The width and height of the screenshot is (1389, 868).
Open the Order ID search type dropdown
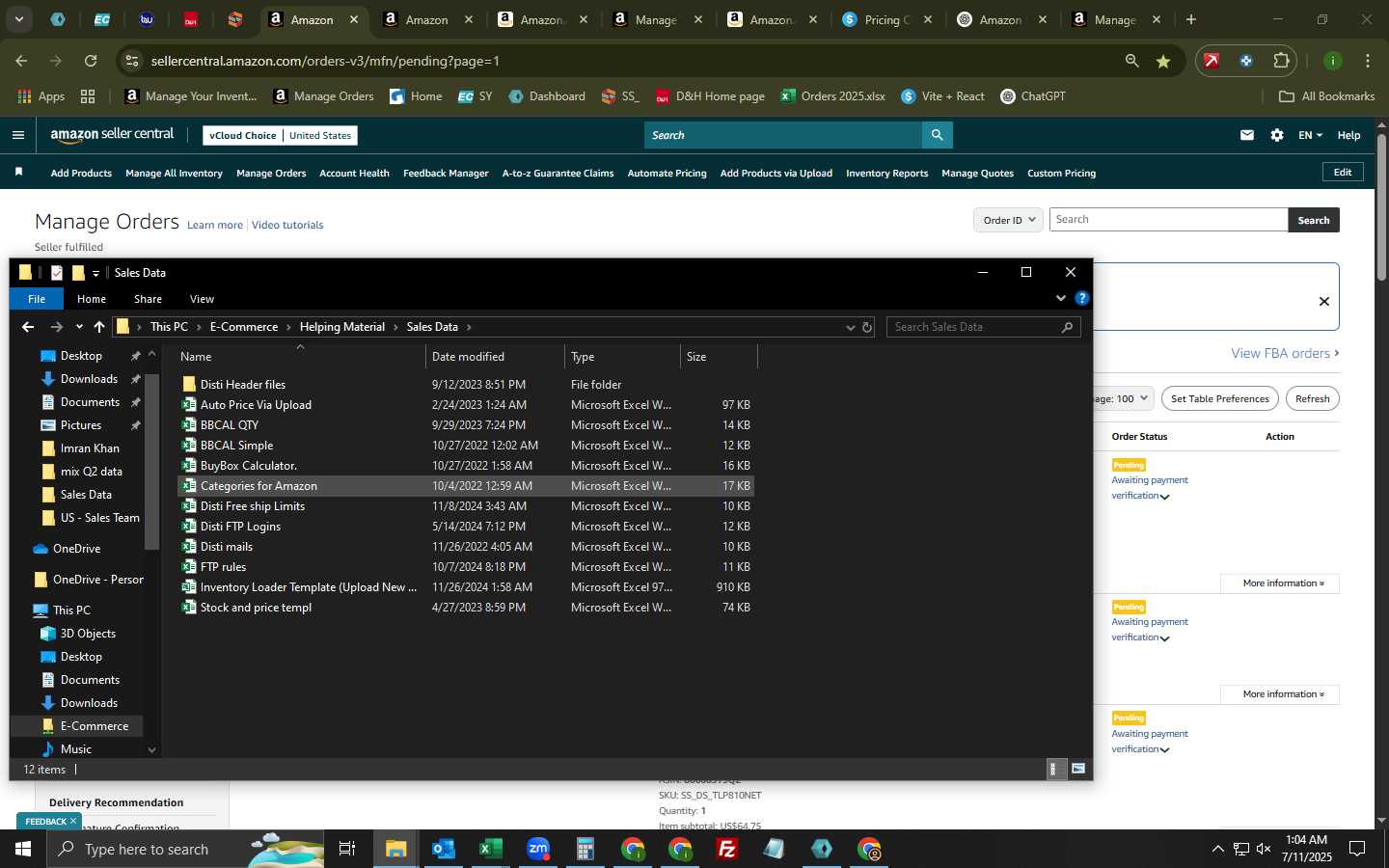click(x=1008, y=220)
